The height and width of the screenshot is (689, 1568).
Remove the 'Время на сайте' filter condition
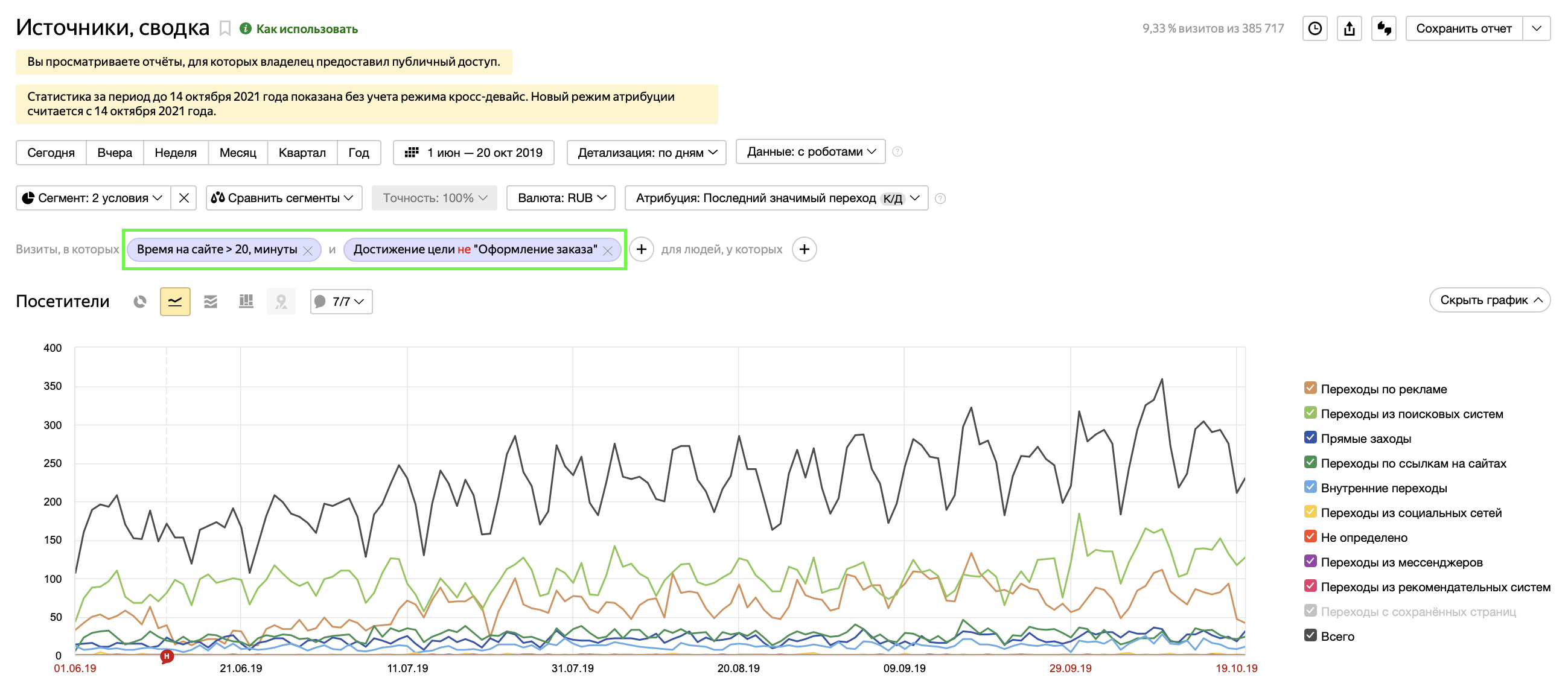pos(308,250)
